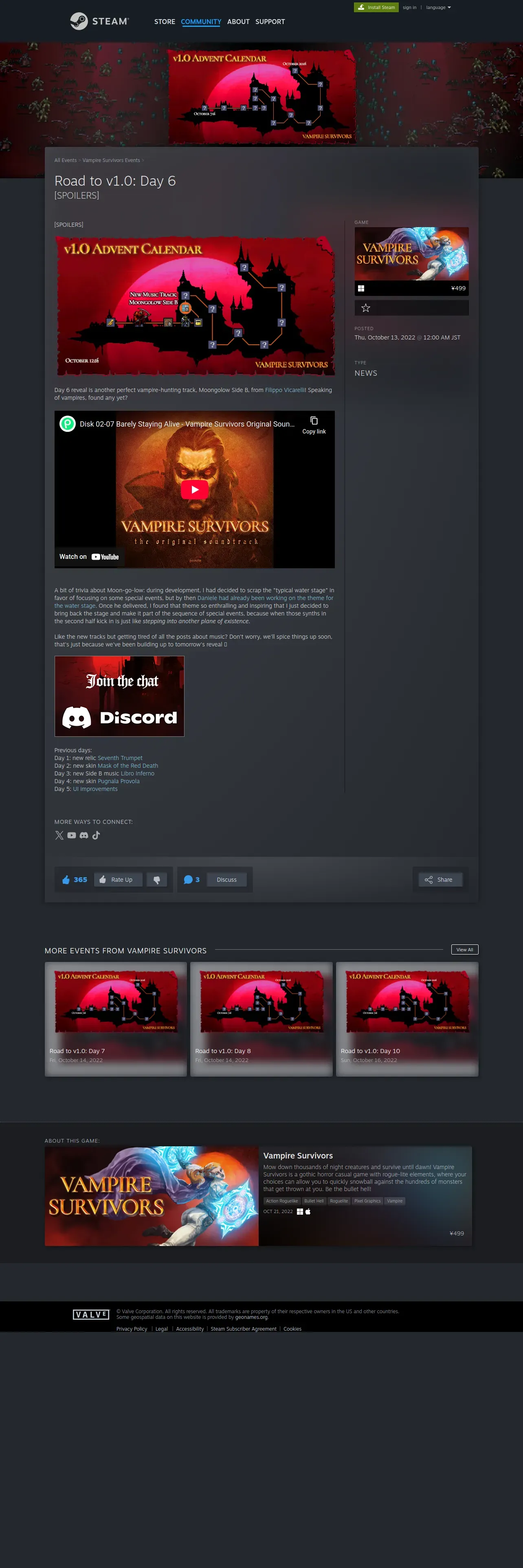Open the Privacy Policy footer link
Viewport: 523px width, 1568px height.
[132, 1329]
